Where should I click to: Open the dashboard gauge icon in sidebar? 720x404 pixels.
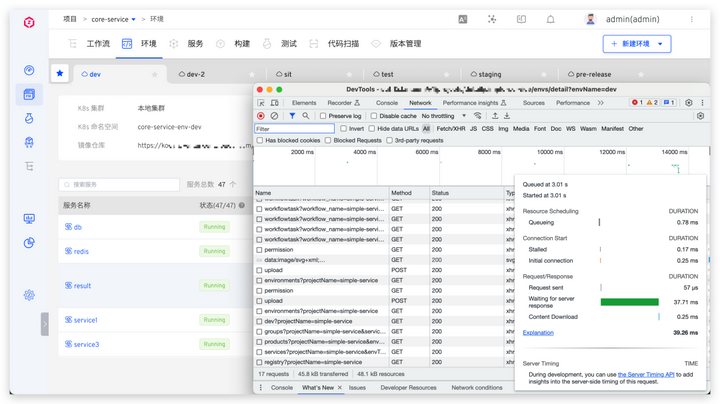coord(29,70)
